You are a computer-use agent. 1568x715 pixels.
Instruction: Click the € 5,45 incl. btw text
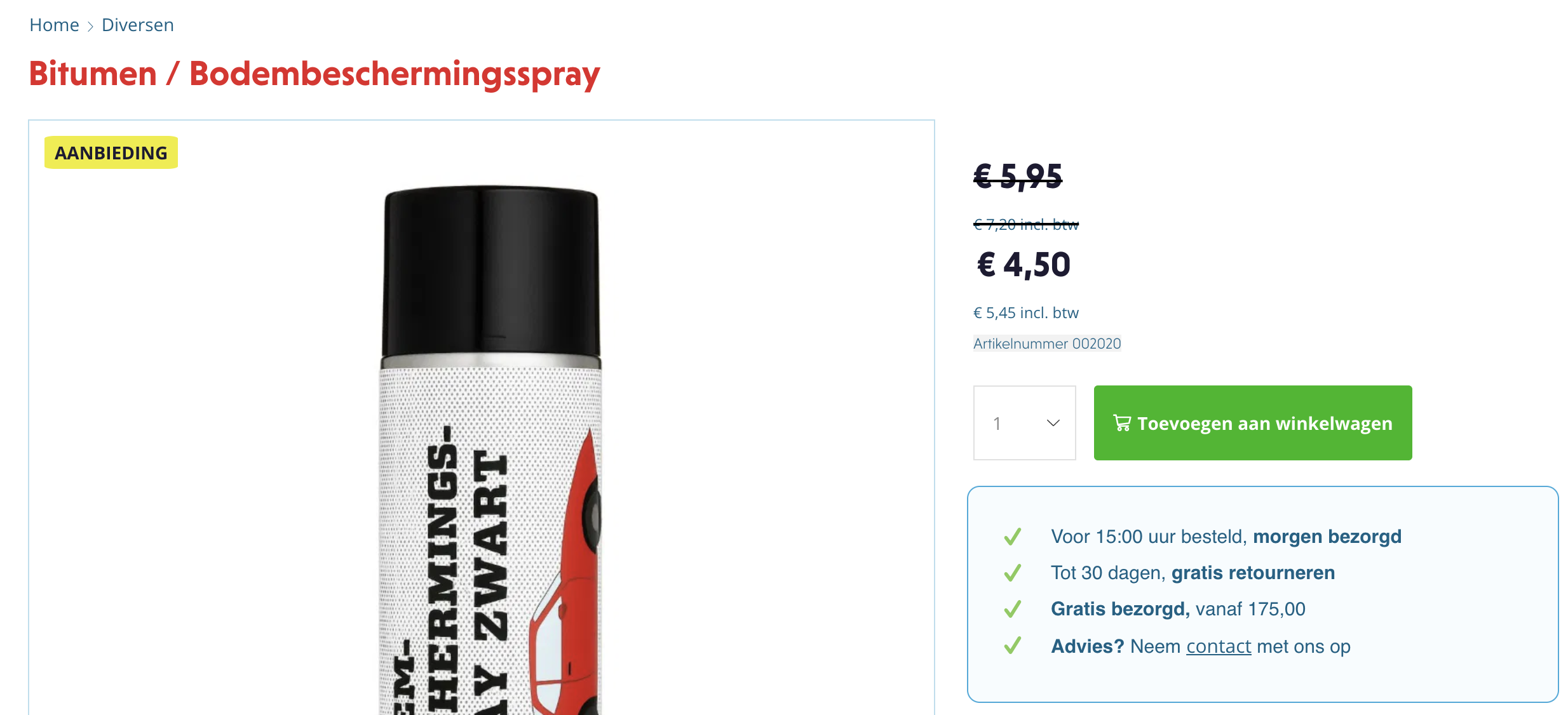coord(1026,312)
